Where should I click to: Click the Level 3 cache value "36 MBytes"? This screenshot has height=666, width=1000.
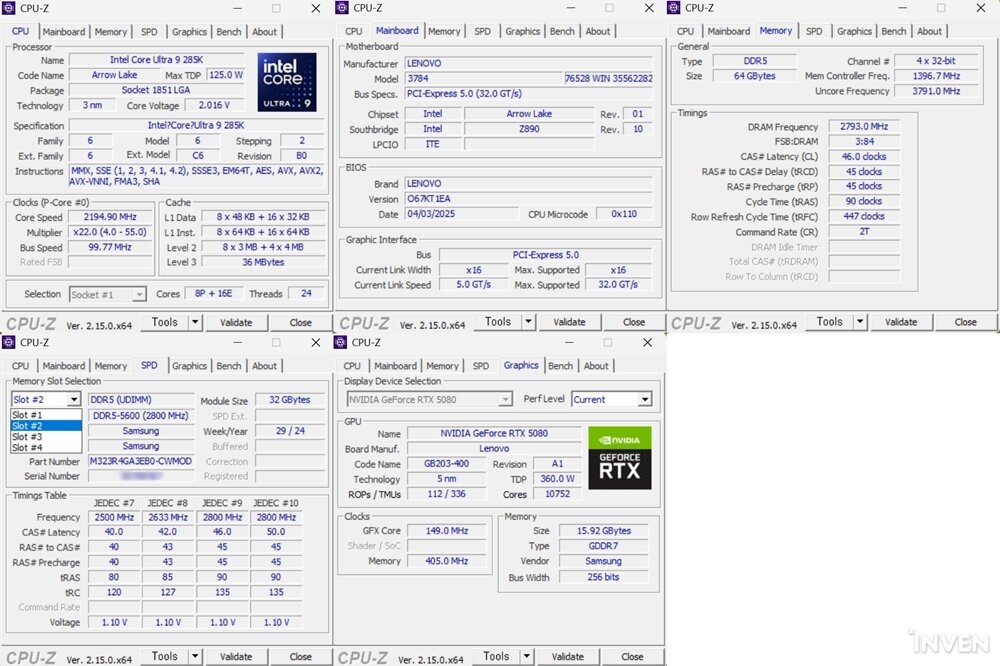coord(263,262)
